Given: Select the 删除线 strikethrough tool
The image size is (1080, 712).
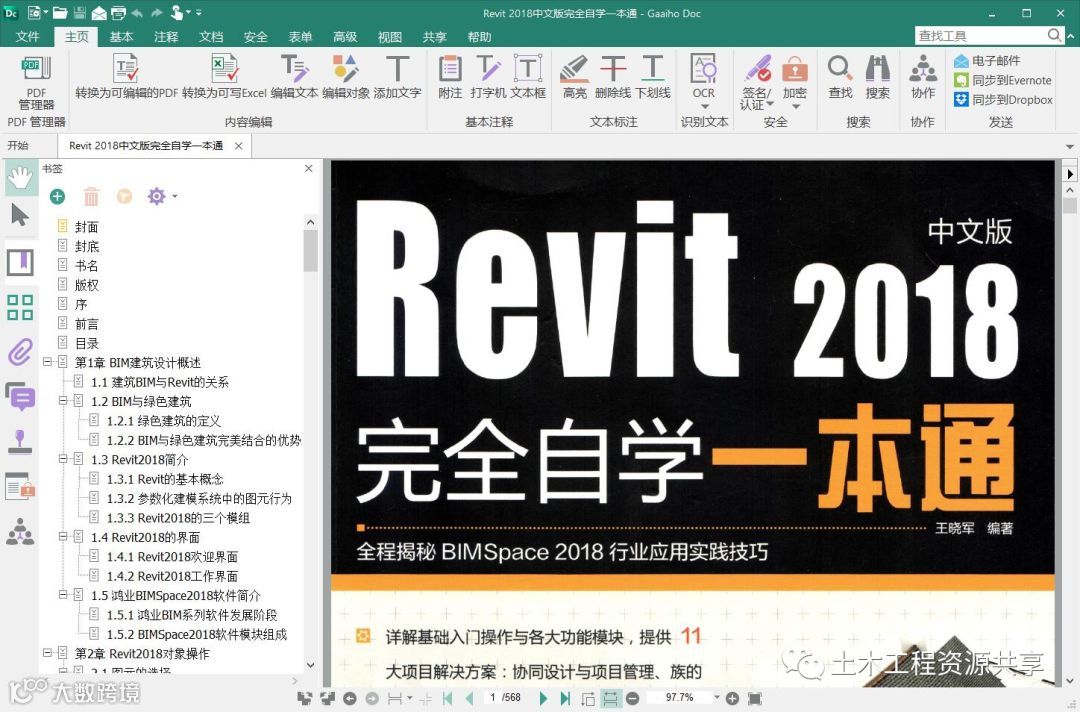Looking at the screenshot, I should (x=612, y=77).
